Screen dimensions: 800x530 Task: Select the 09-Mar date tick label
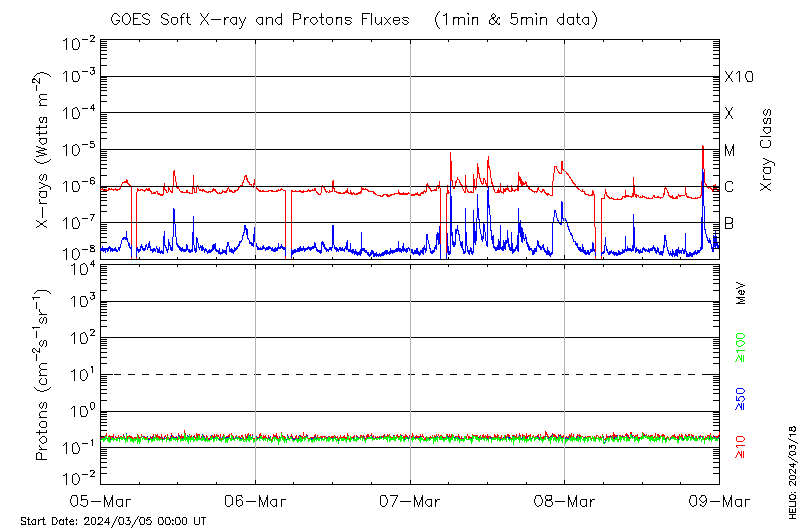pos(718,499)
